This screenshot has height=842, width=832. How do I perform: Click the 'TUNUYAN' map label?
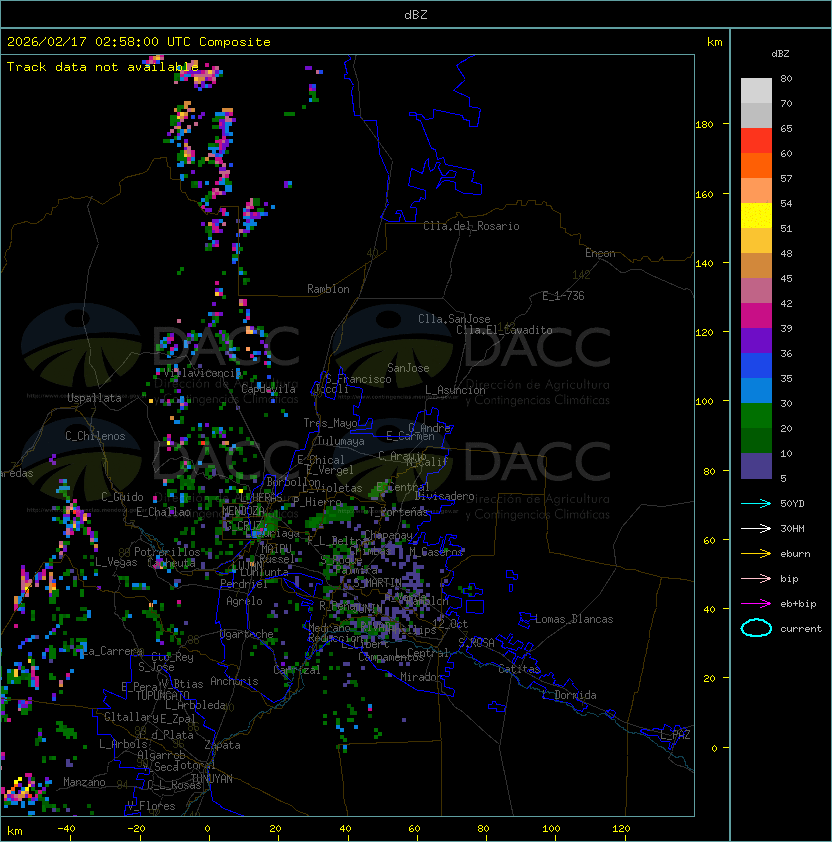click(212, 779)
